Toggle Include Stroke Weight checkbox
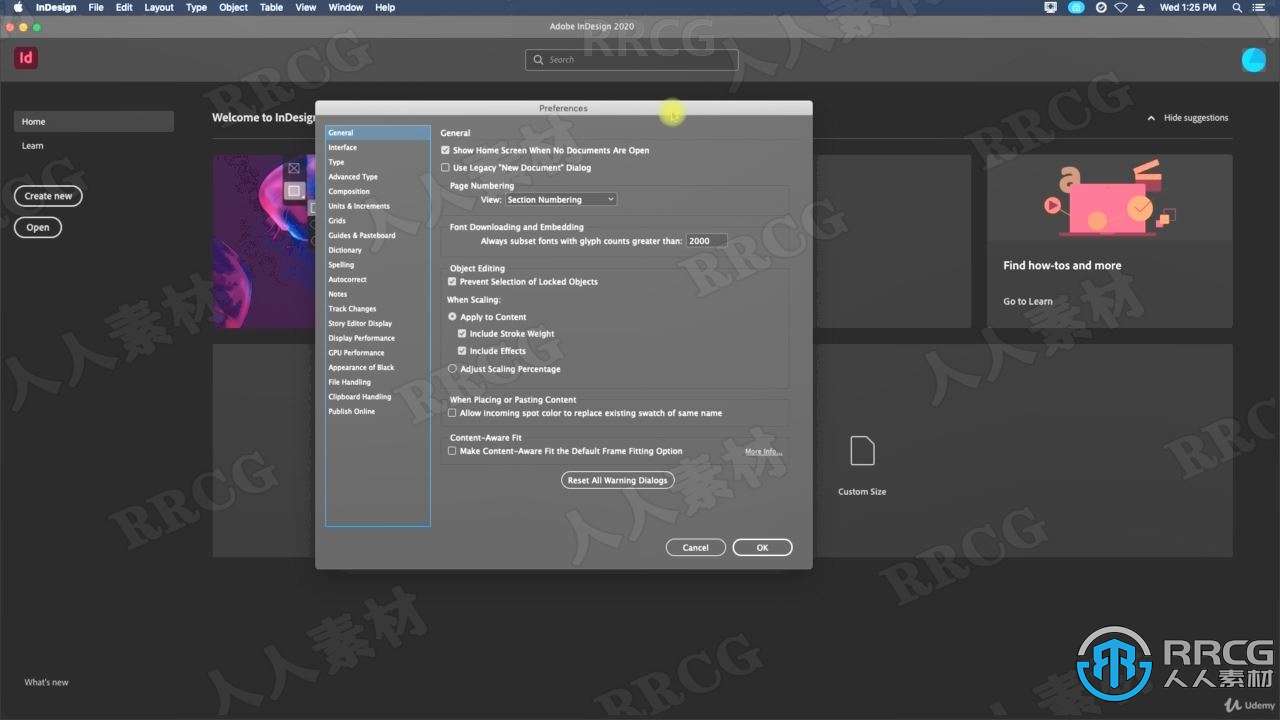Image resolution: width=1280 pixels, height=720 pixels. (462, 334)
